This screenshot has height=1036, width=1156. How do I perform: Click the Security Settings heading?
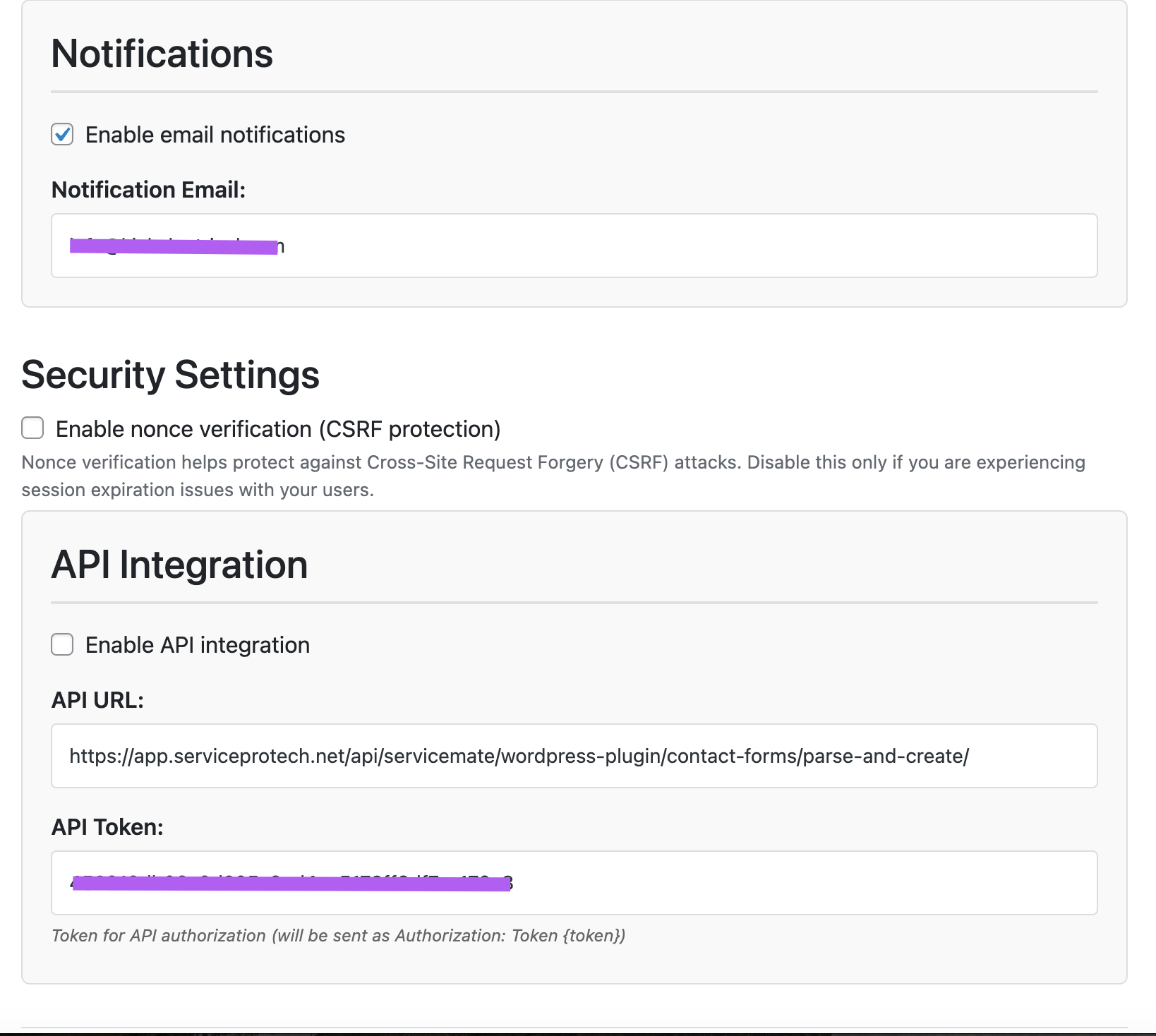click(x=170, y=375)
